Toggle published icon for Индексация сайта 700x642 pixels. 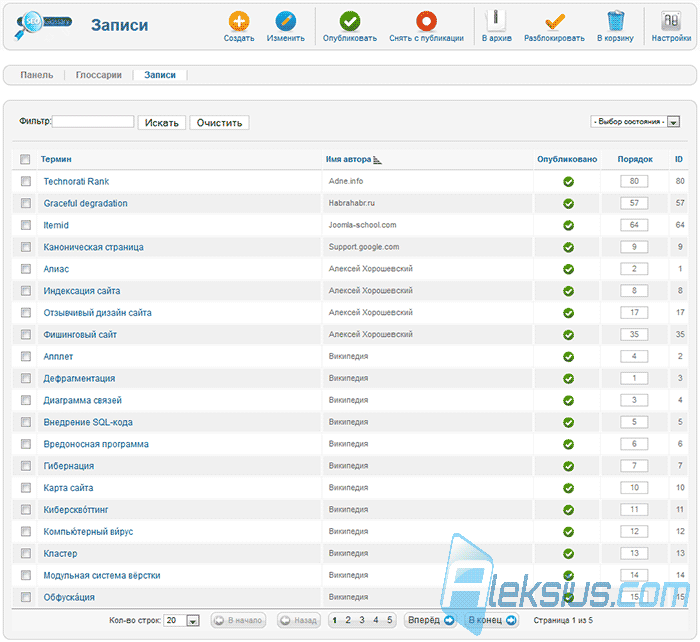pyautogui.click(x=568, y=291)
